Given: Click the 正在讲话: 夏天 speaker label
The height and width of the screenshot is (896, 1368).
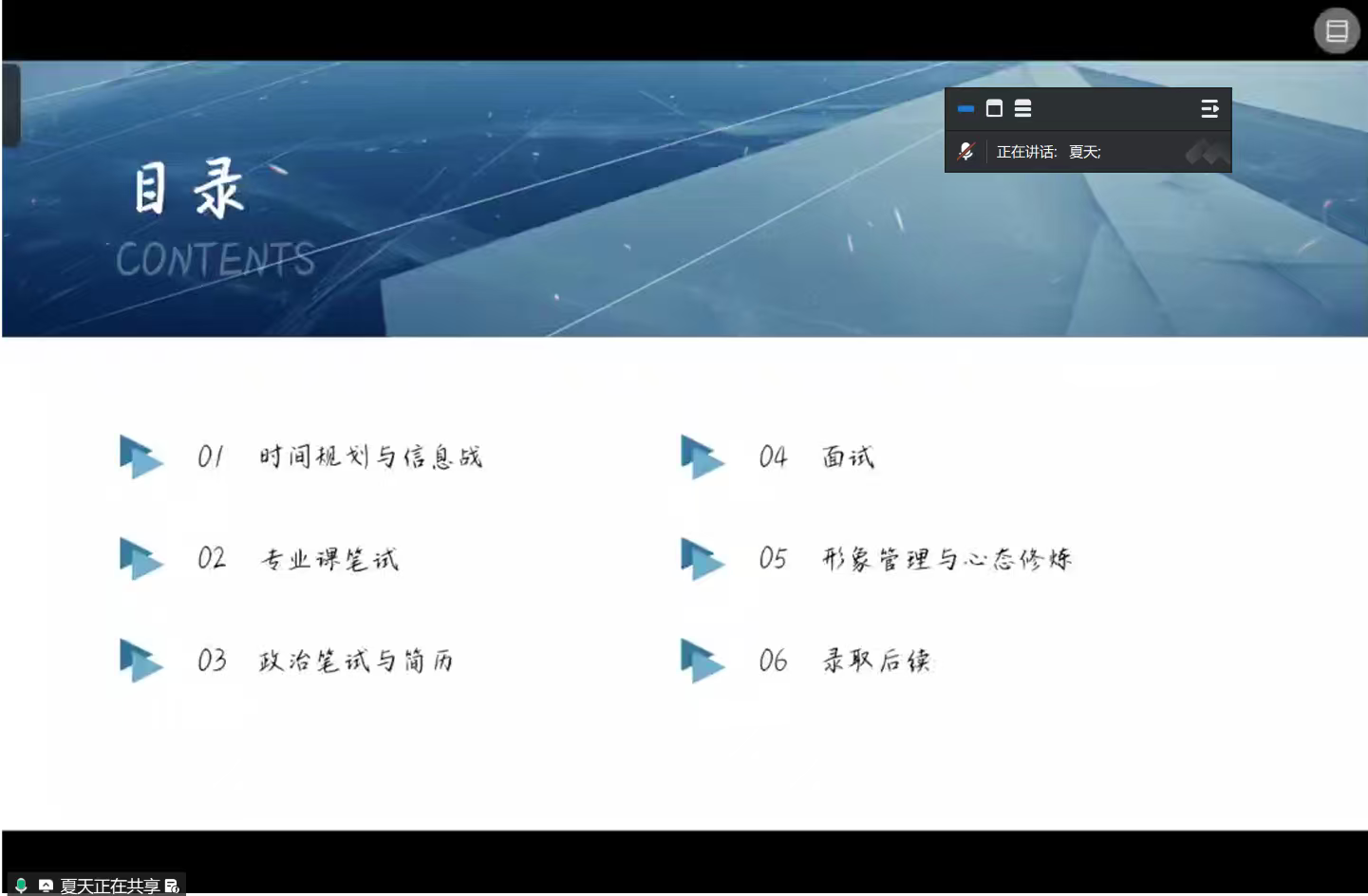Looking at the screenshot, I should pos(1048,152).
